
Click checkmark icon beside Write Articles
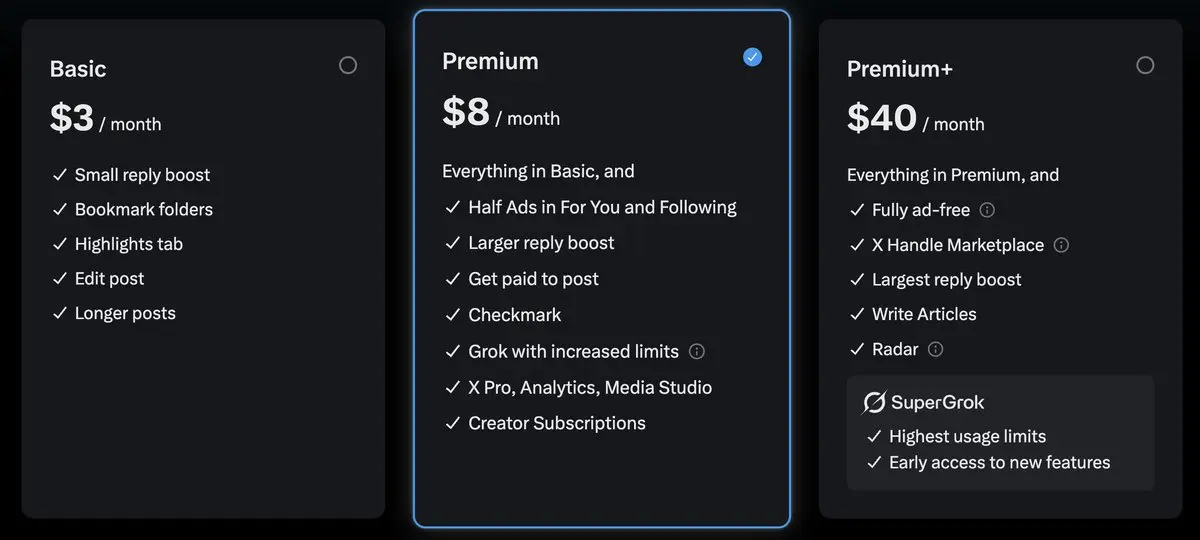point(856,314)
